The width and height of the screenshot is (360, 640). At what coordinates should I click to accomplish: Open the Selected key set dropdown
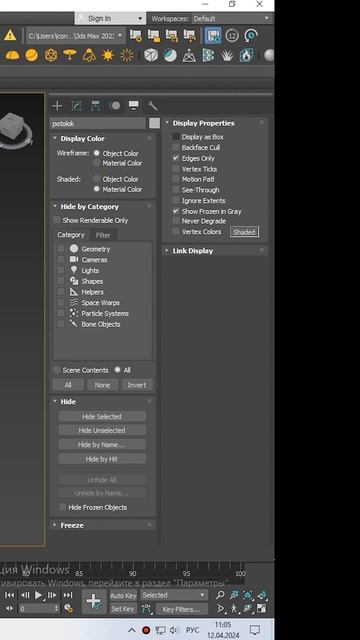174,595
